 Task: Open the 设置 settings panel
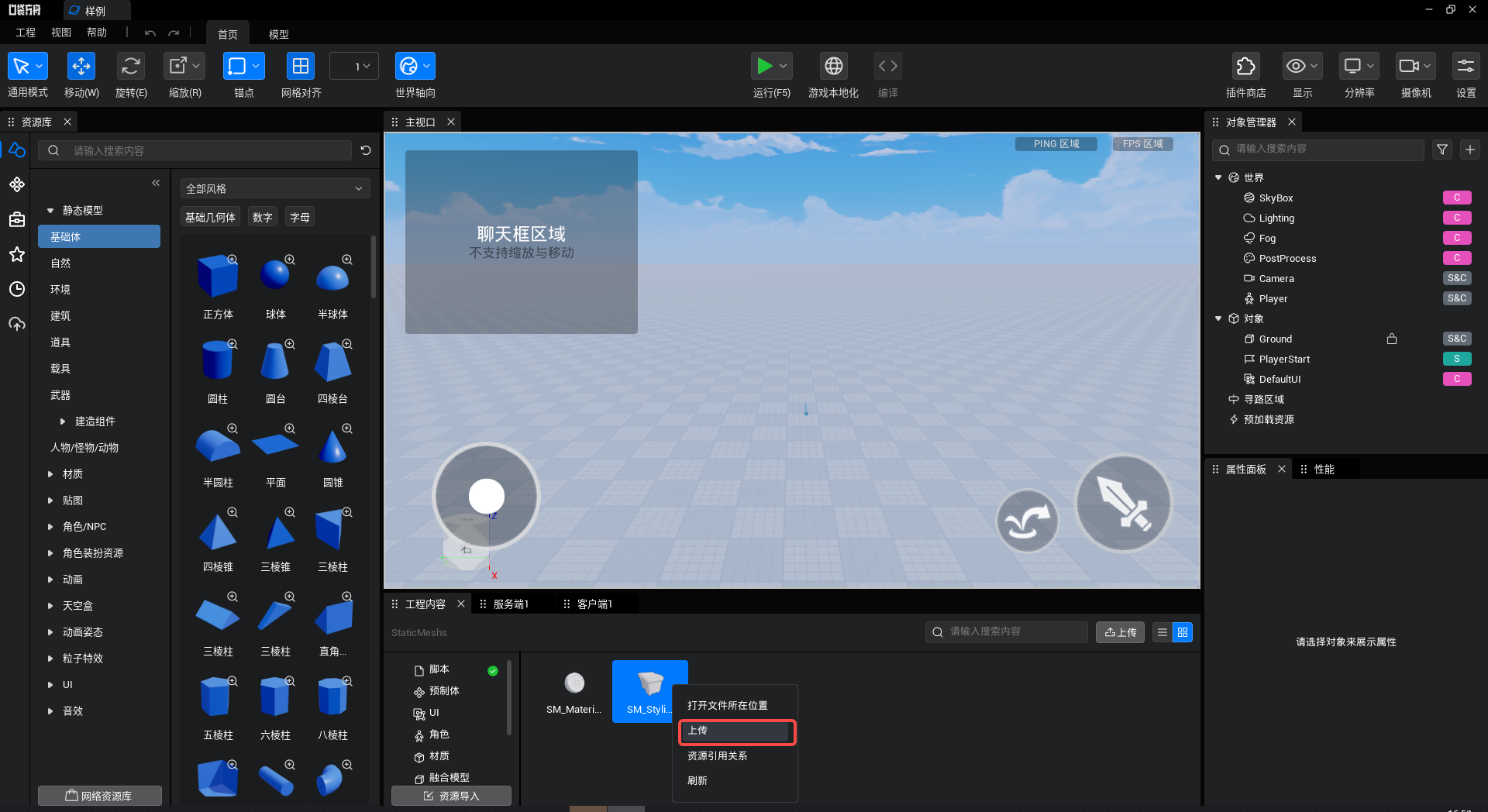coord(1466,66)
